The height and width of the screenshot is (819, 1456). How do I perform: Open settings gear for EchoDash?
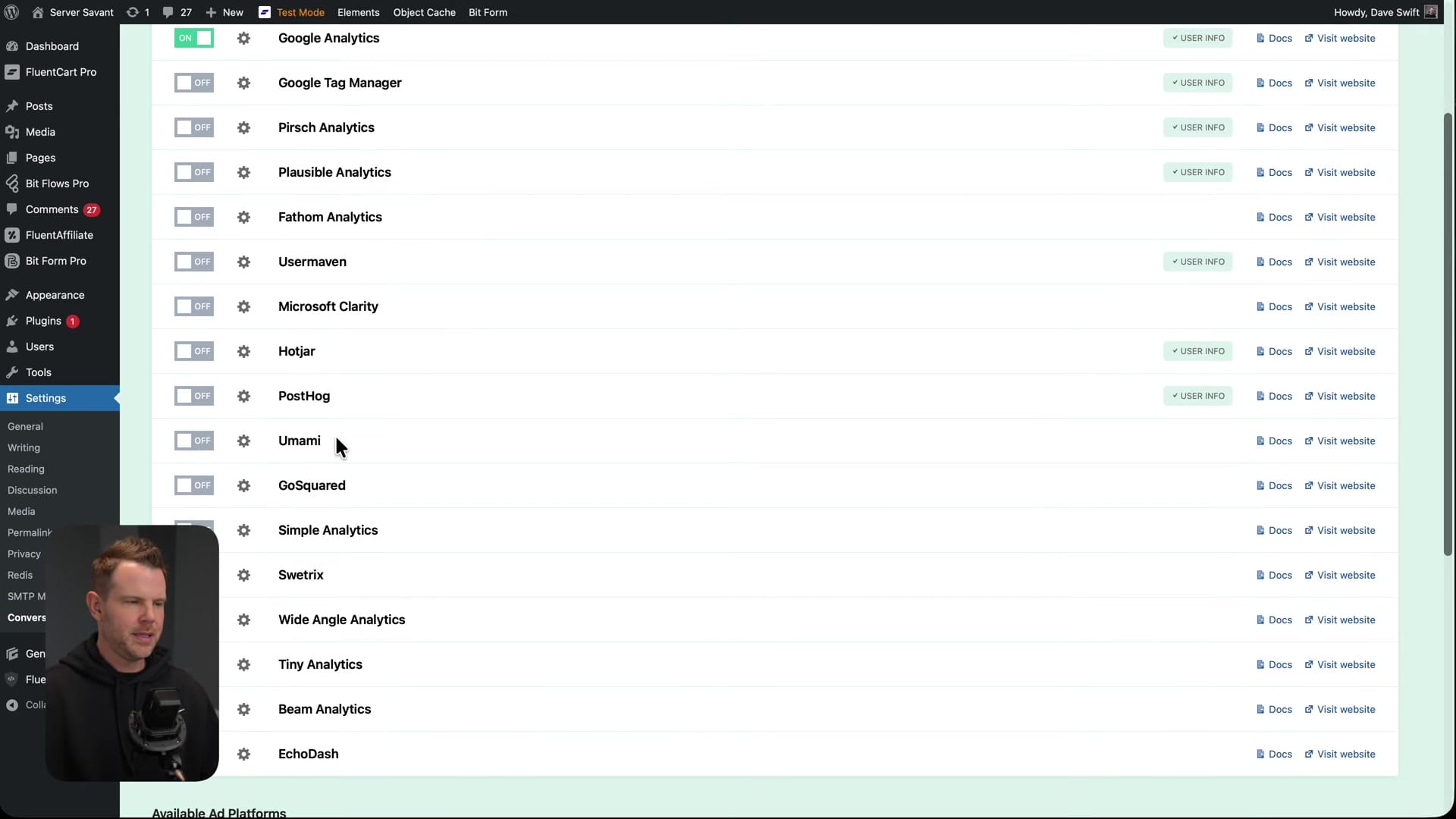243,754
